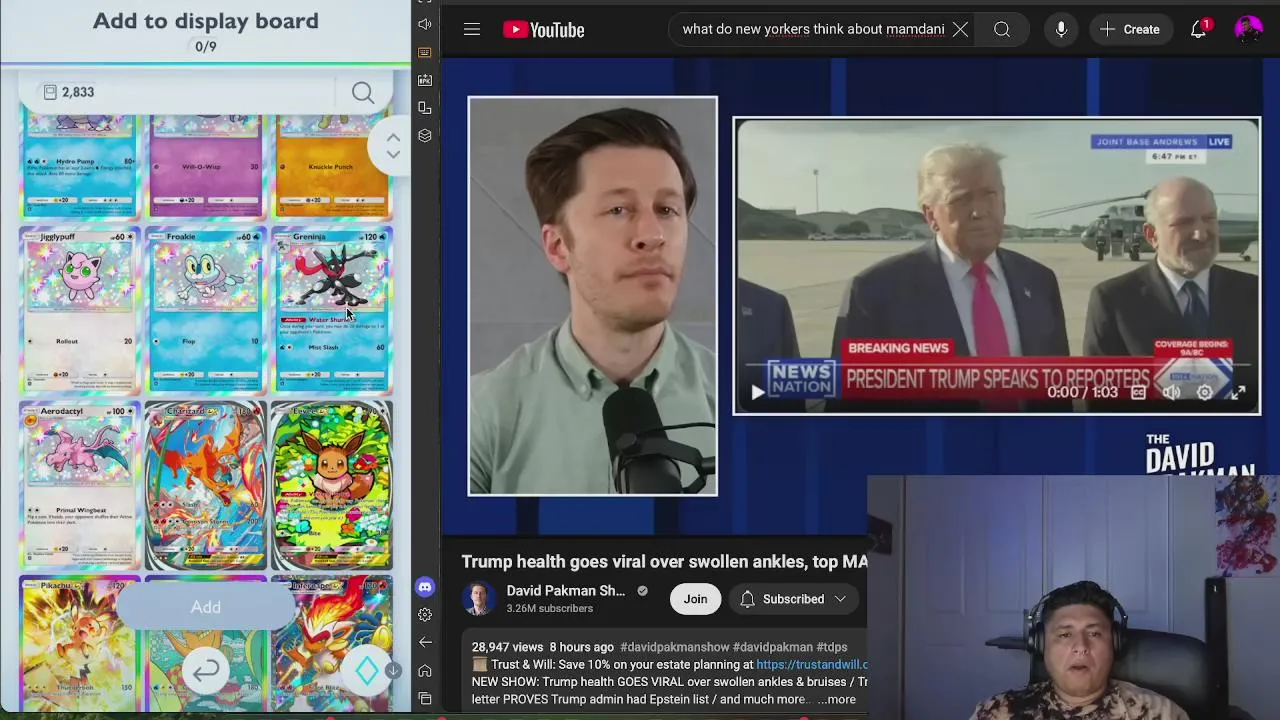Select the Pikachu ex card
Image resolution: width=1280 pixels, height=720 pixels.
[x=79, y=643]
